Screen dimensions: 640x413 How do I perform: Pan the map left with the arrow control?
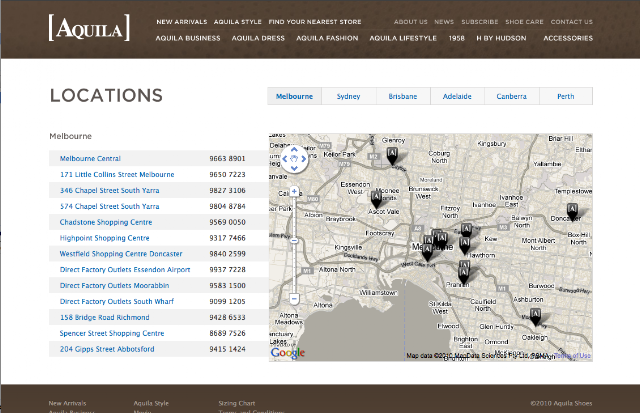[x=285, y=159]
